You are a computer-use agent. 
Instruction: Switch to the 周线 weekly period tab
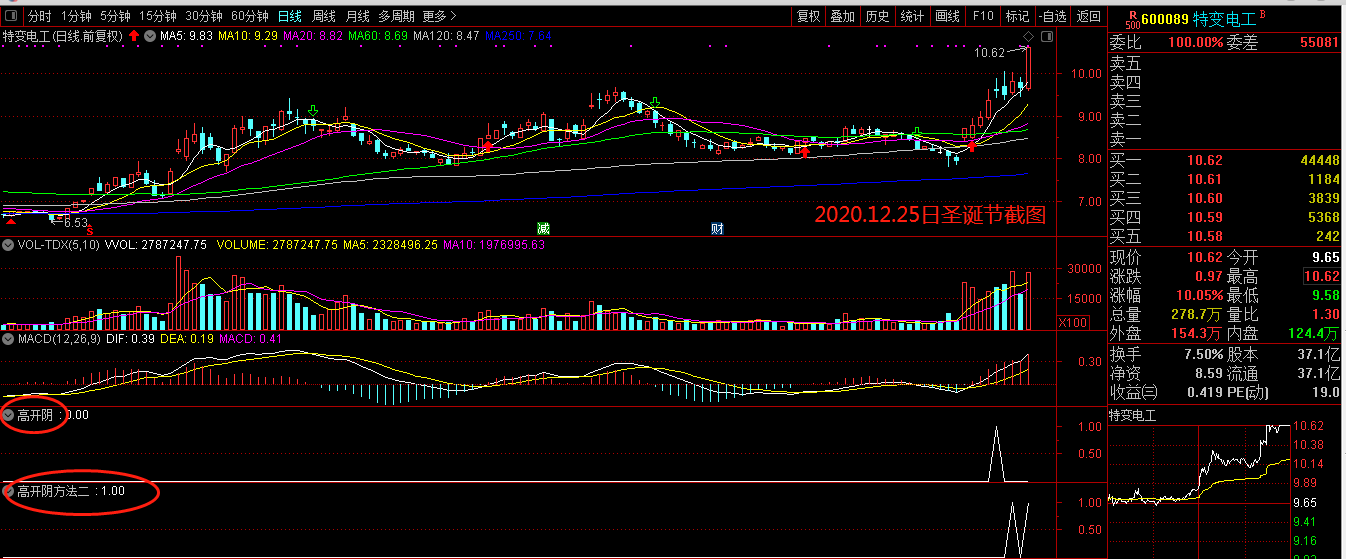point(323,16)
